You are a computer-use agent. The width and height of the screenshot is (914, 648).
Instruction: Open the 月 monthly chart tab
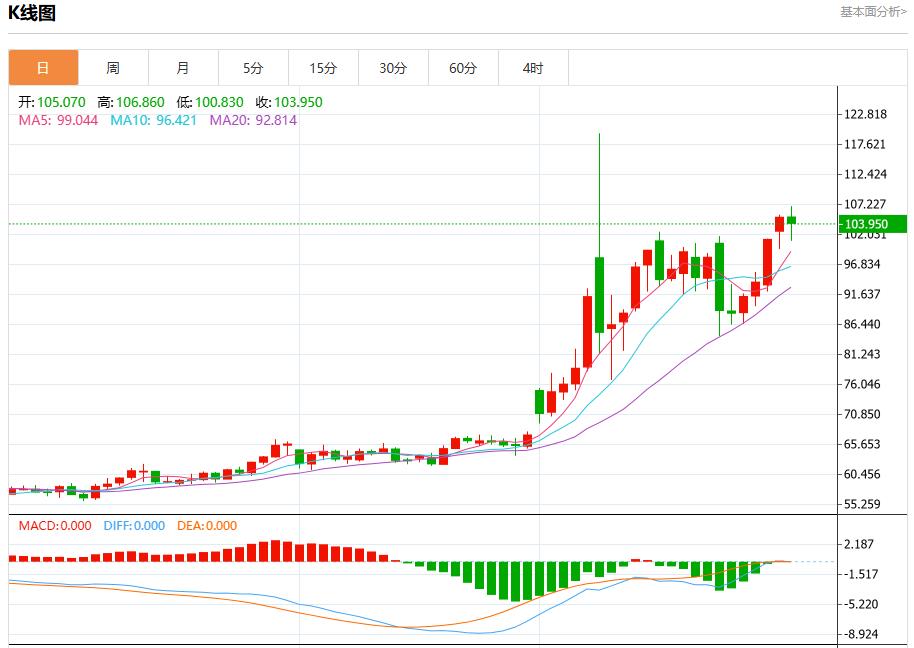tap(183, 68)
